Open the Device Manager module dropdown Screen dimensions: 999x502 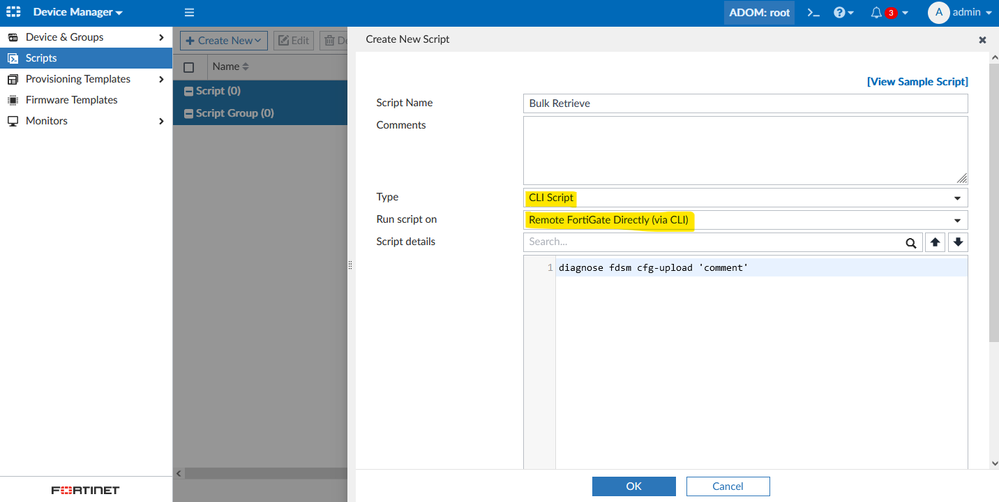click(78, 12)
